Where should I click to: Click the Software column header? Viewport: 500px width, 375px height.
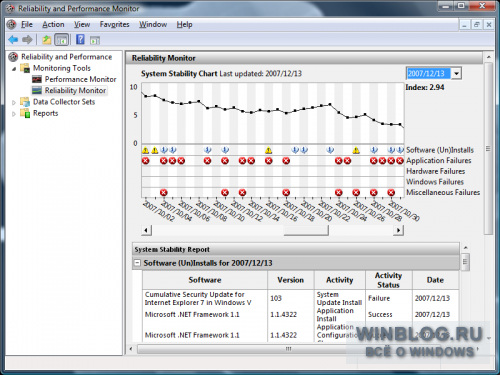click(205, 280)
